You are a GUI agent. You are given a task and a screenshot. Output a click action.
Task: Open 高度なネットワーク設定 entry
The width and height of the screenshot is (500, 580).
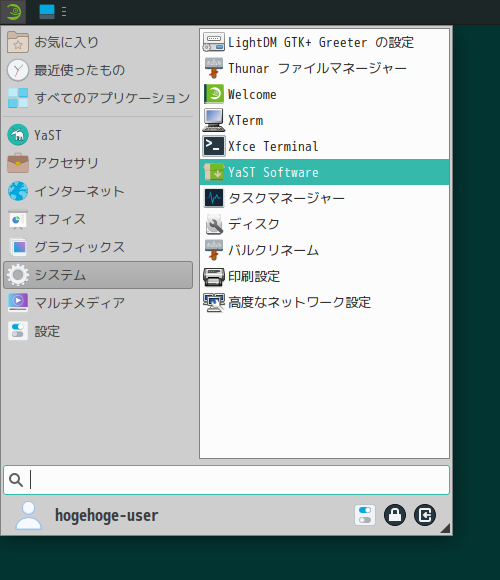tap(324, 302)
